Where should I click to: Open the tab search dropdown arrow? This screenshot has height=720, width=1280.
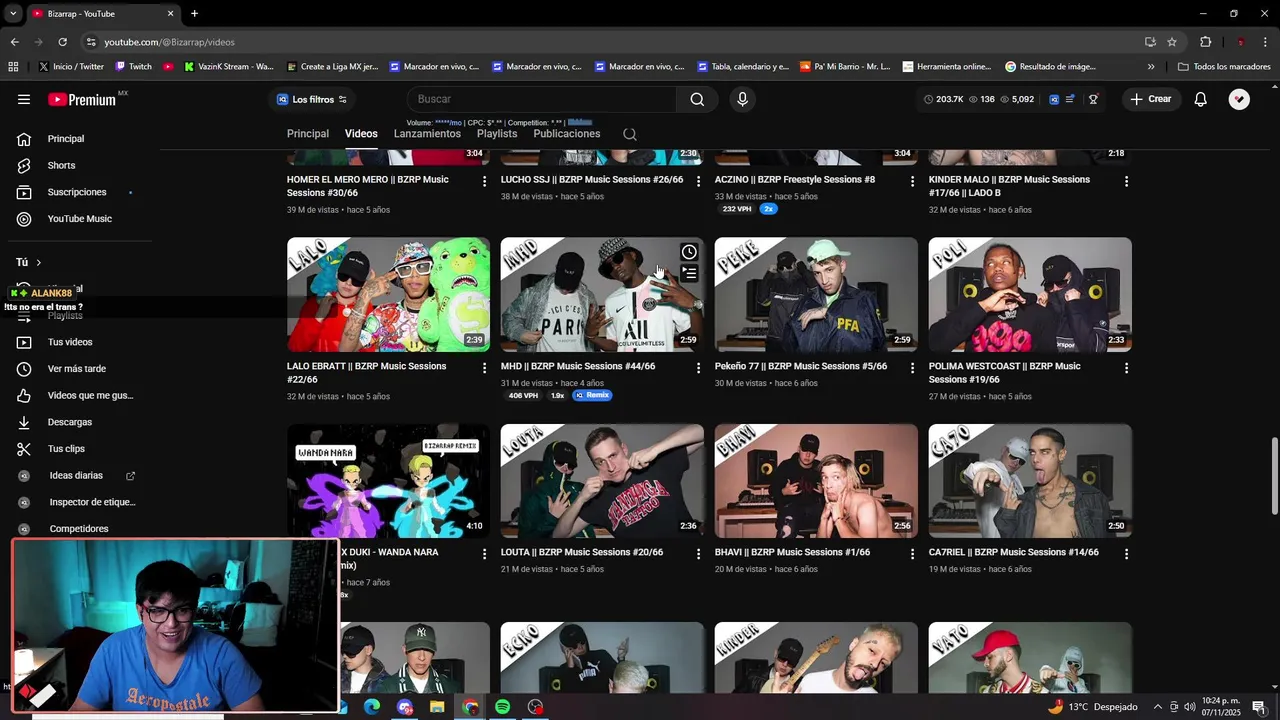(x=13, y=14)
